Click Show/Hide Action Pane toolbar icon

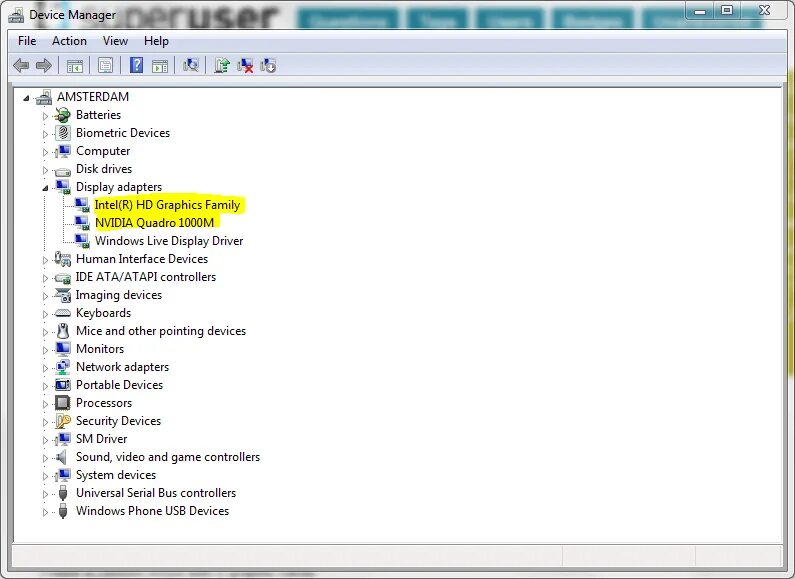point(160,66)
